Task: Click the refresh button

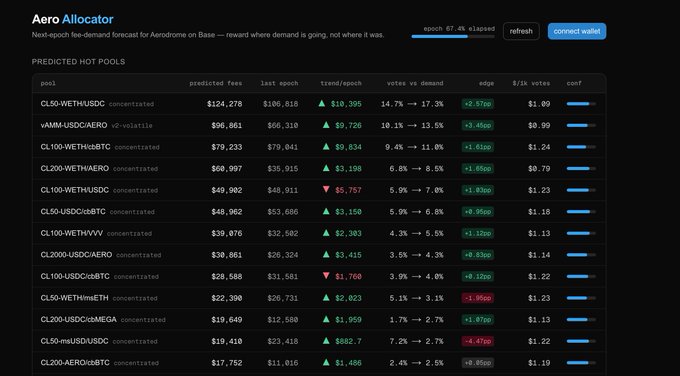Action: pos(521,31)
